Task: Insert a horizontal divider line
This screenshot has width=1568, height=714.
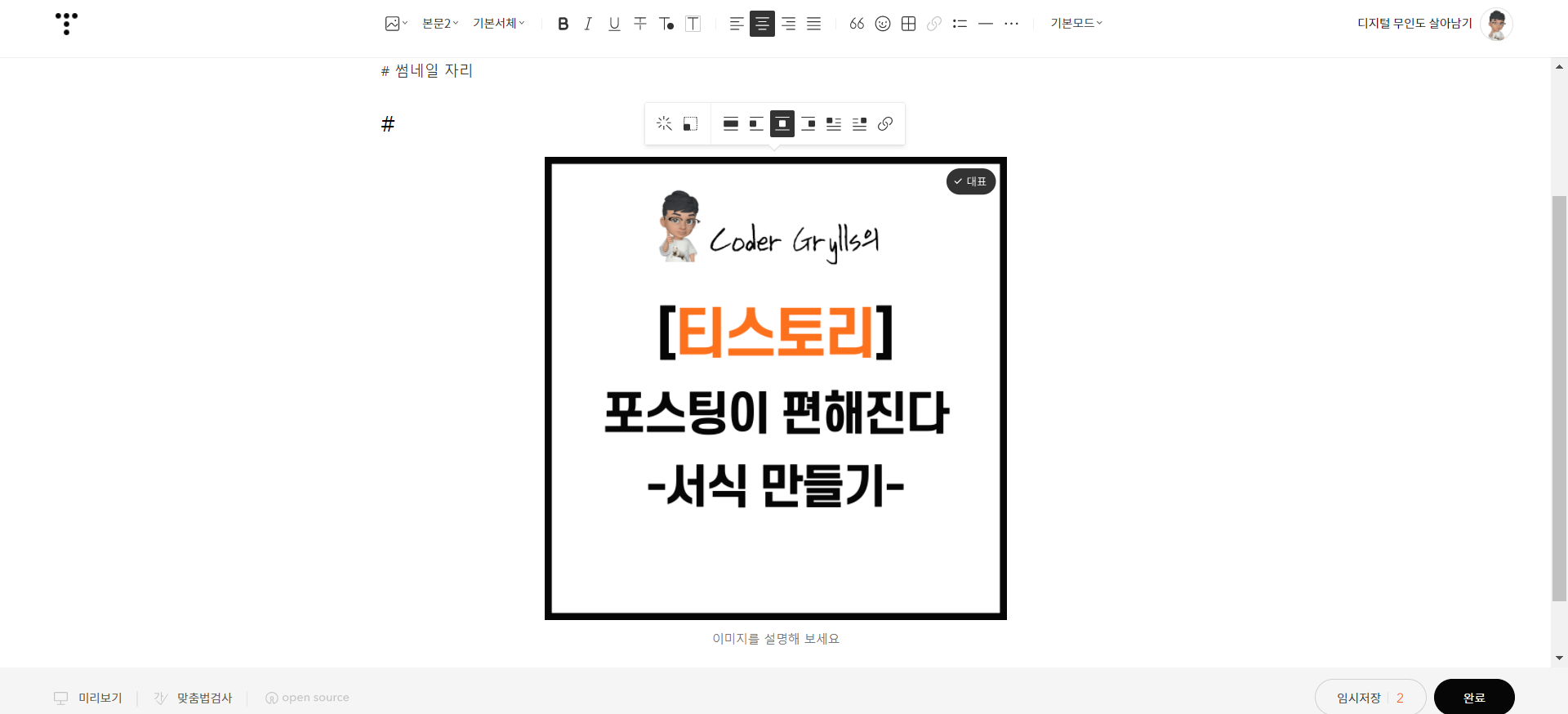Action: coord(986,24)
